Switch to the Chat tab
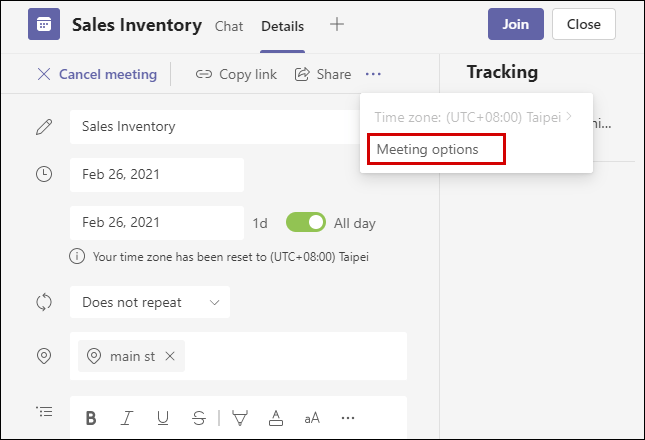 pyautogui.click(x=229, y=26)
